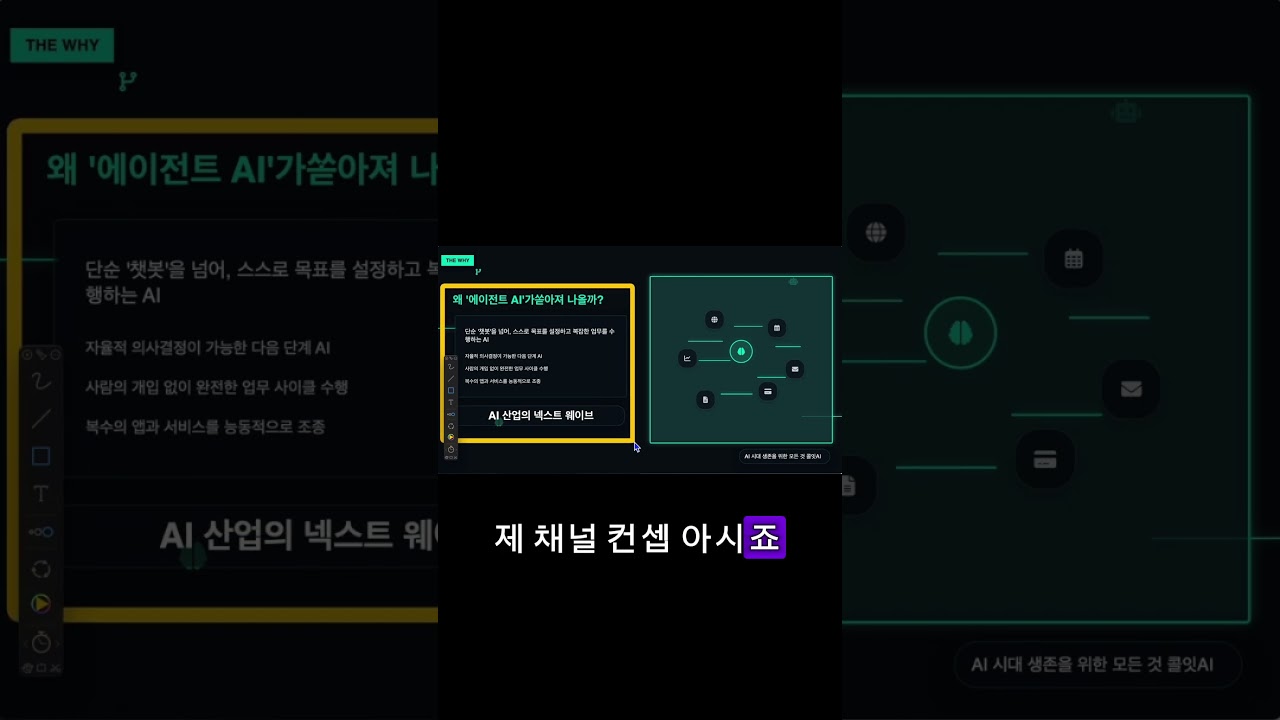
Task: Click the center slide title '왜 에이전트 AI가쏟아져 나올까?'
Action: coord(528,299)
